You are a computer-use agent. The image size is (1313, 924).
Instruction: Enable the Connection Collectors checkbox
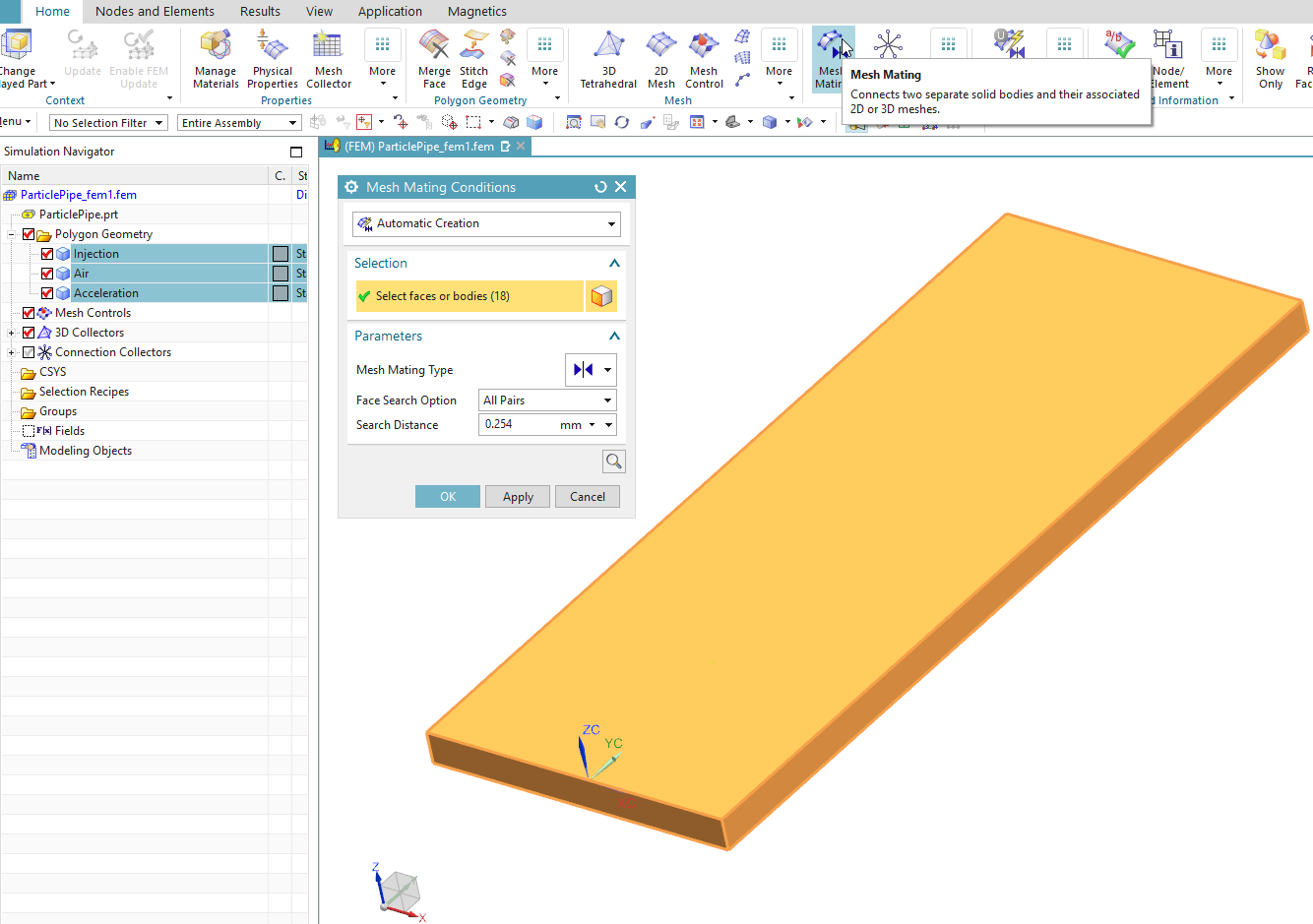coord(29,352)
